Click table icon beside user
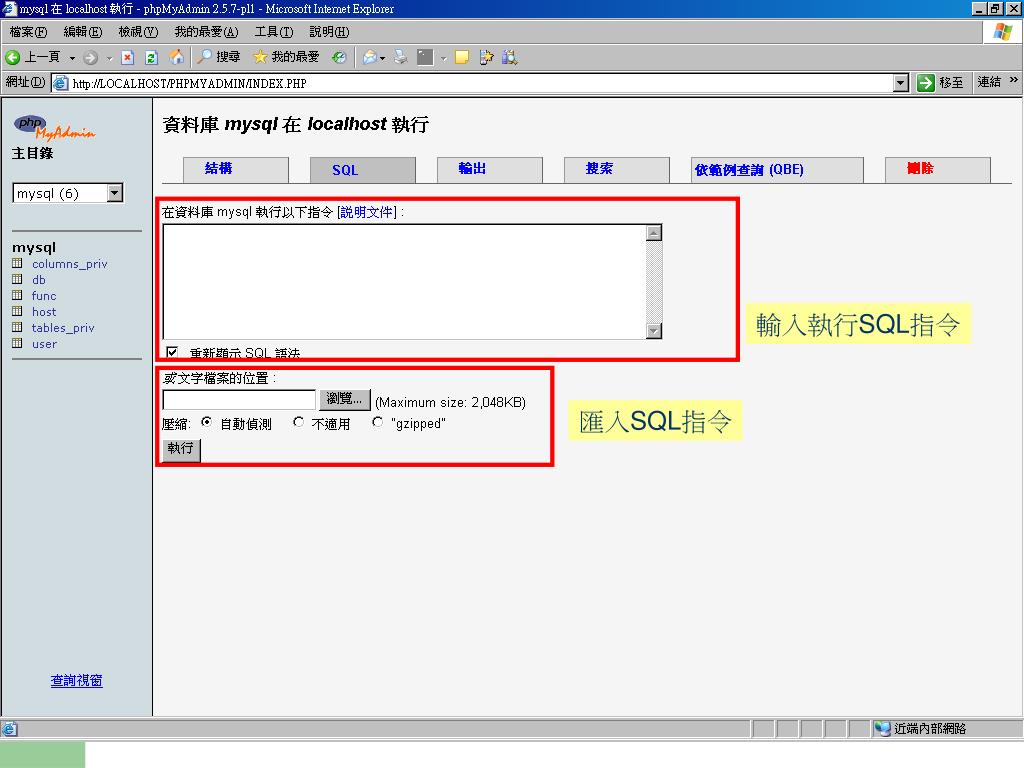The height and width of the screenshot is (768, 1024). (x=18, y=344)
